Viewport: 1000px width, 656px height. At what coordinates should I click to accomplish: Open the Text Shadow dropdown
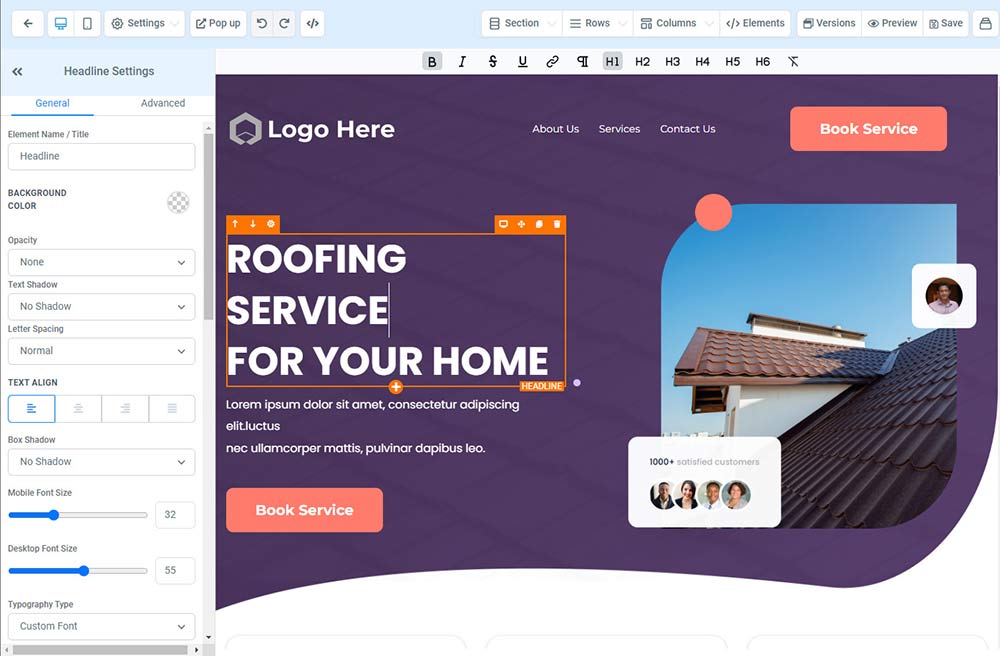(101, 307)
